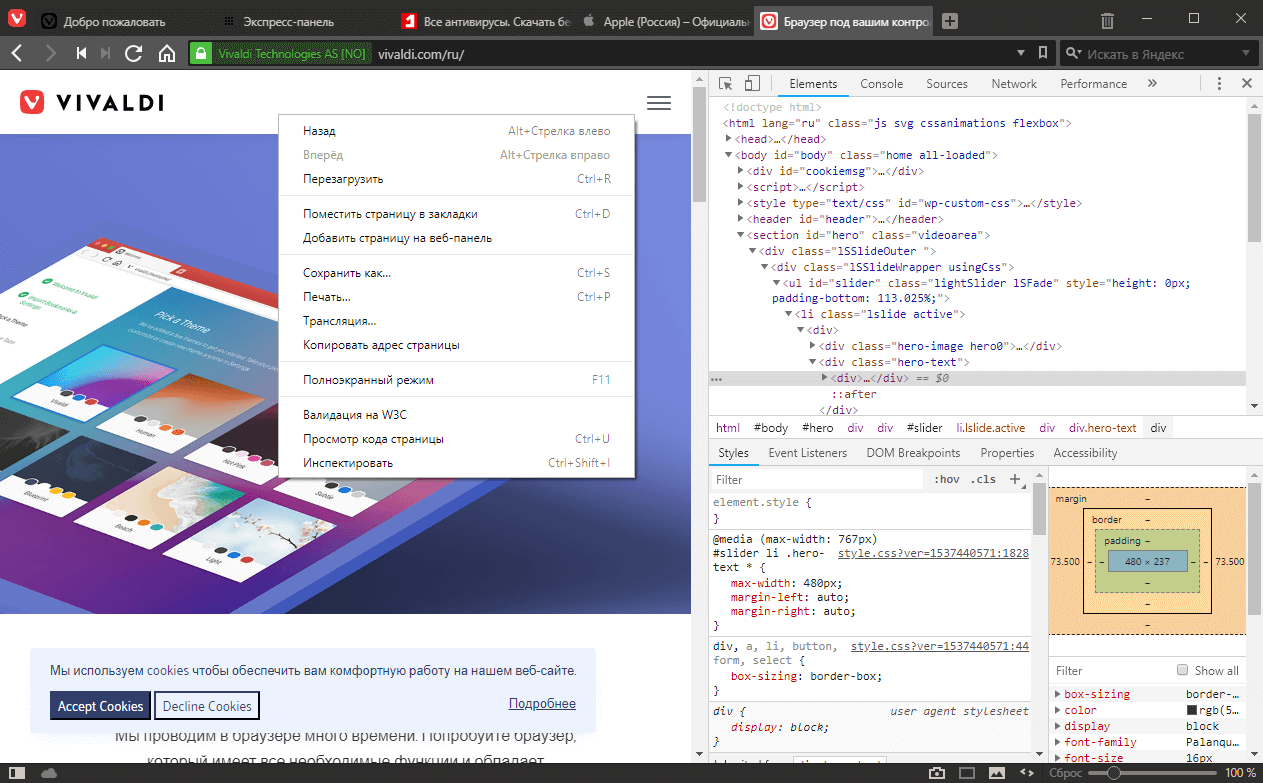Select 'Копировать адрес страницы' item
The width and height of the screenshot is (1263, 783).
point(457,345)
